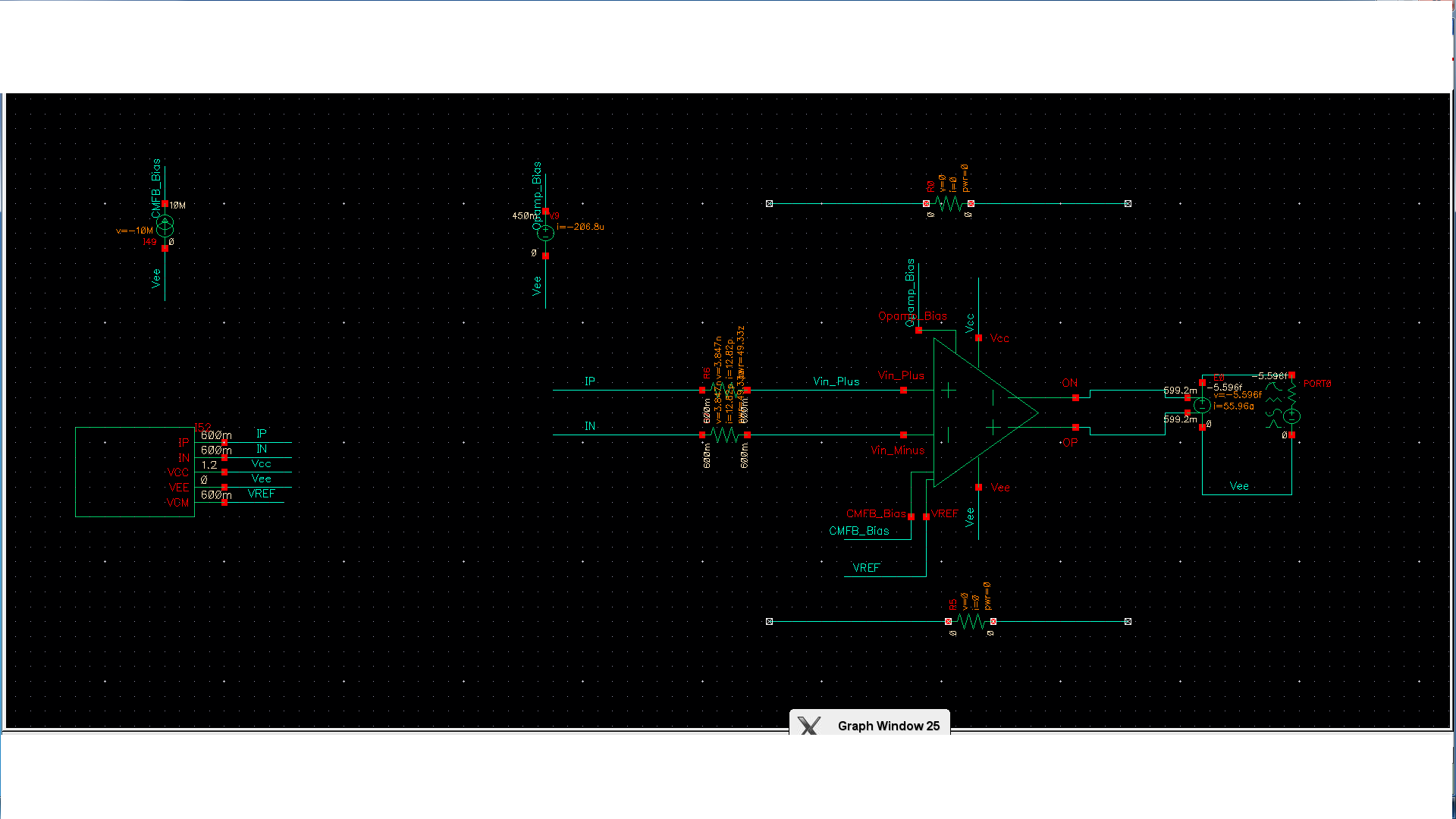1456x819 pixels.
Task: Click the R0 resistor at top
Action: [948, 203]
